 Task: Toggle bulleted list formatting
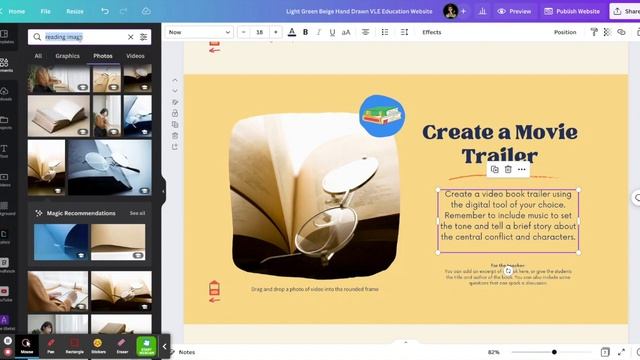click(384, 32)
